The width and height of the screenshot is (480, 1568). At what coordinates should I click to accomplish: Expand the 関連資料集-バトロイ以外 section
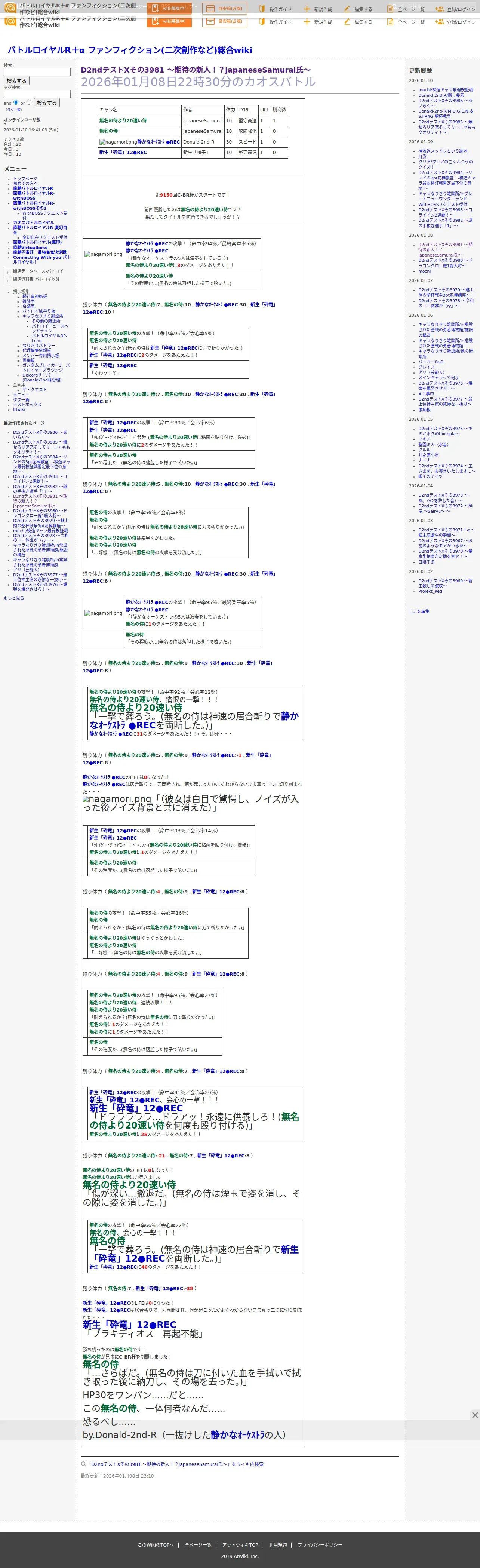(x=8, y=280)
